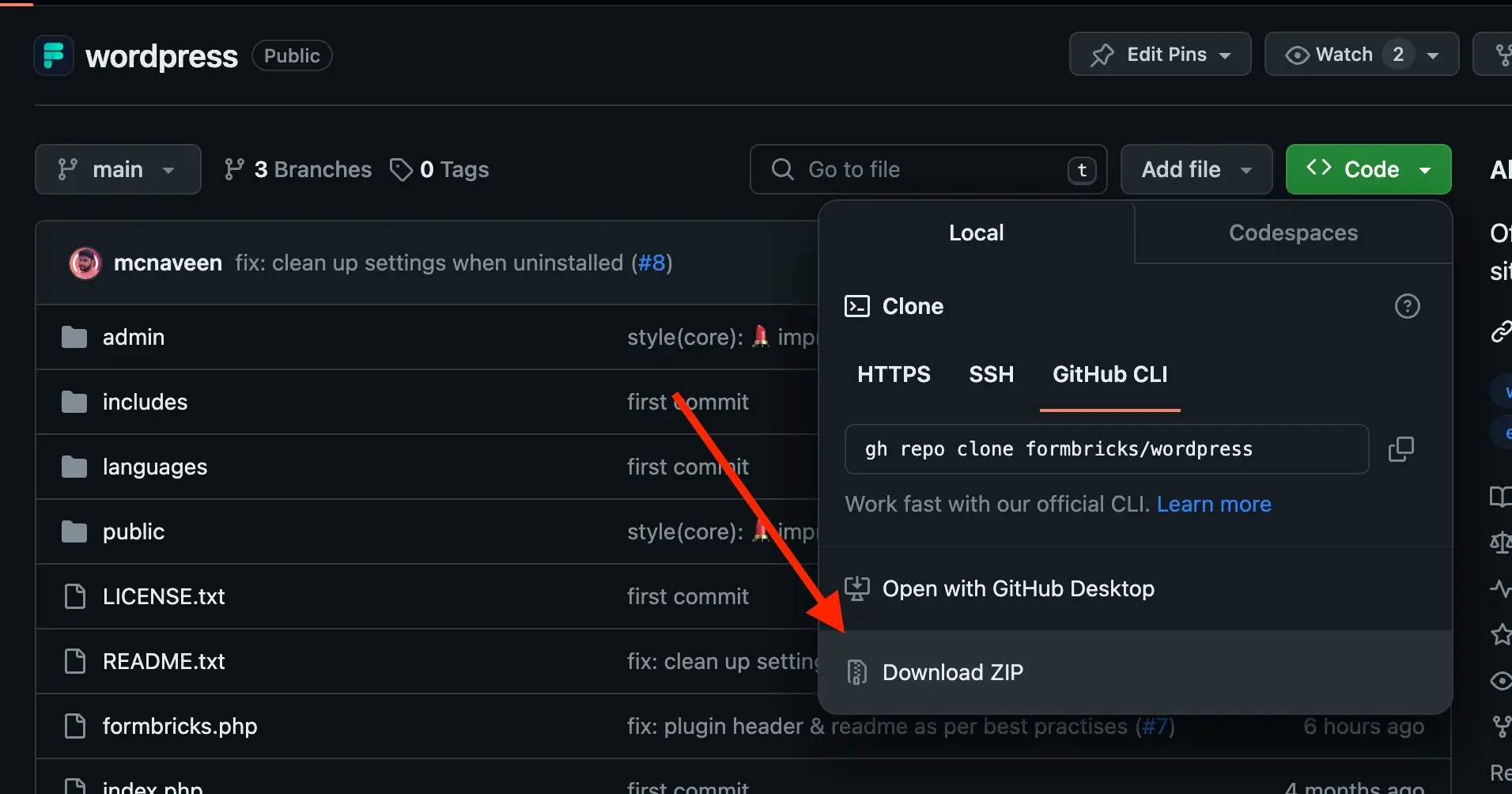Open pull request #8 link
The height and width of the screenshot is (794, 1512).
652,263
